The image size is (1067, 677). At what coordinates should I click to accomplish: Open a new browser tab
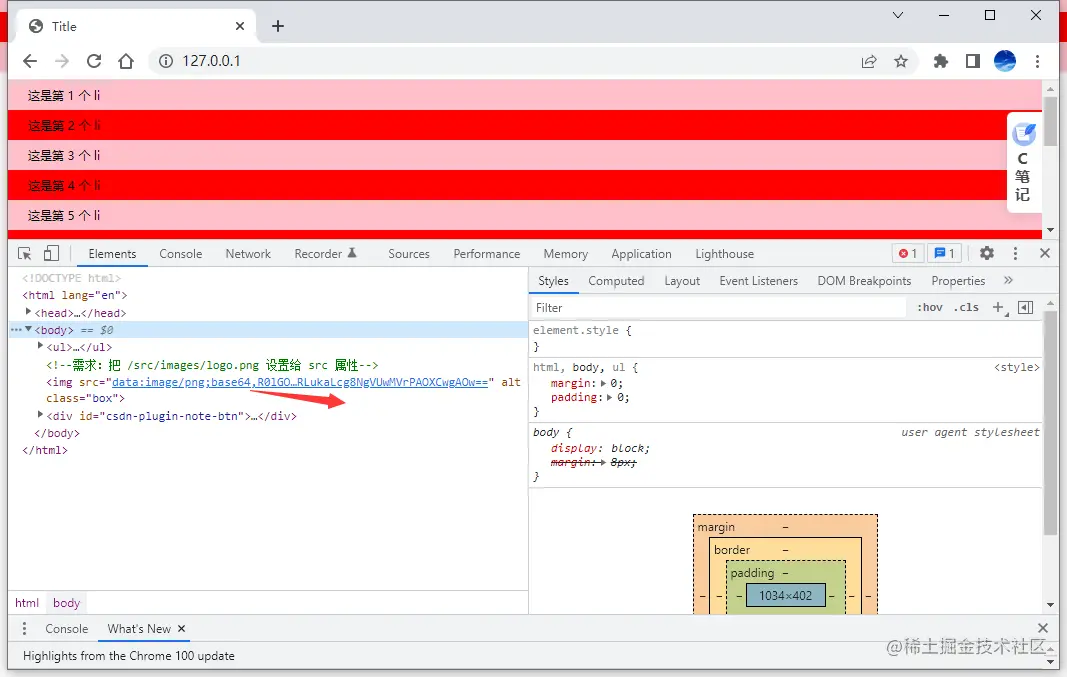[278, 26]
